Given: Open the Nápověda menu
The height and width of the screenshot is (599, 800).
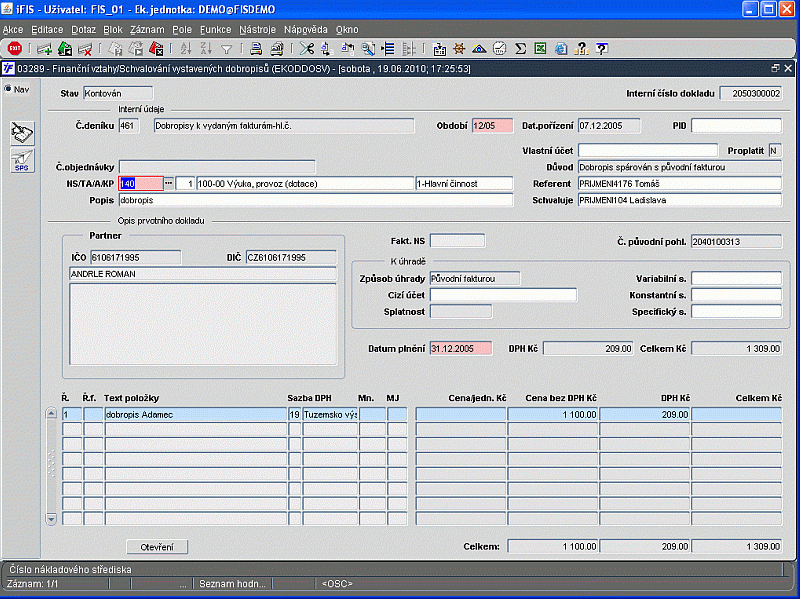Looking at the screenshot, I should (306, 30).
